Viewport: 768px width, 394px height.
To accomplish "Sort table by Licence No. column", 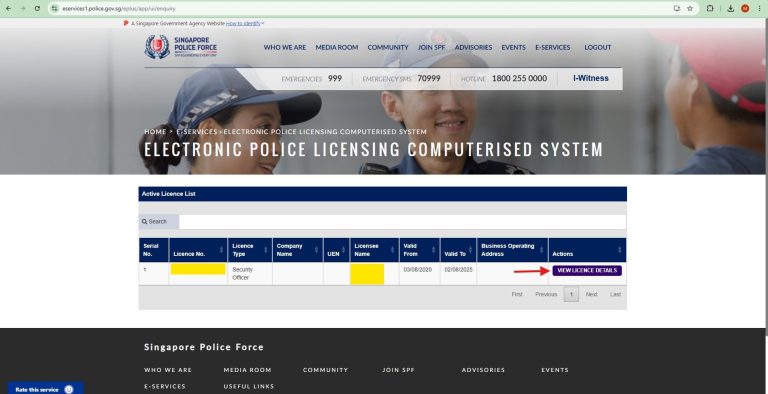I will [198, 250].
